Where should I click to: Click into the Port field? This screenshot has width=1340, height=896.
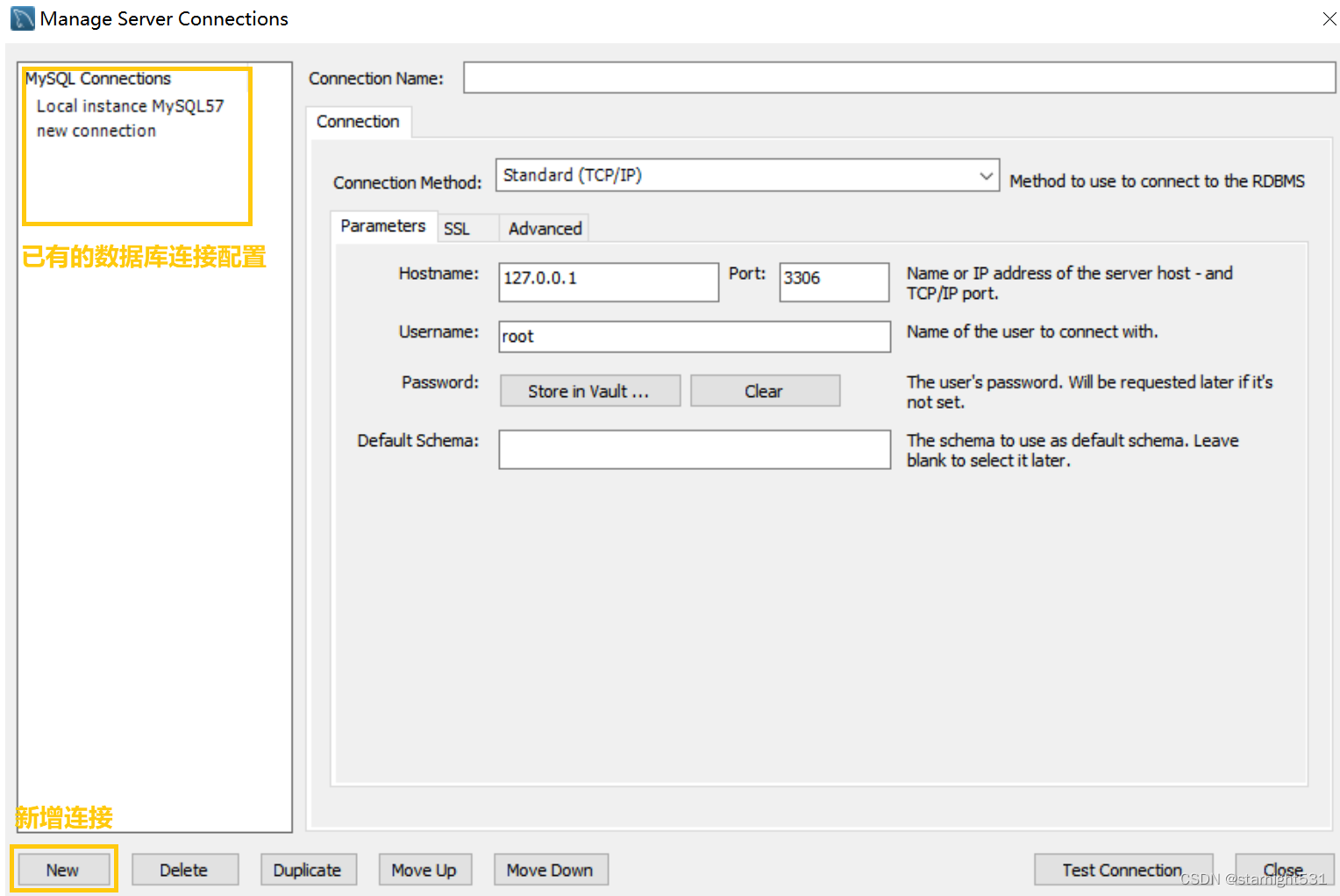834,282
